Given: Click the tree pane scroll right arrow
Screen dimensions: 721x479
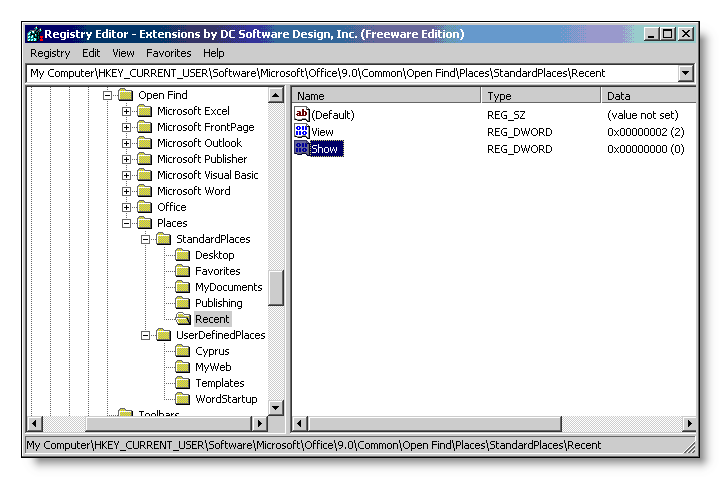Looking at the screenshot, I should point(260,423).
